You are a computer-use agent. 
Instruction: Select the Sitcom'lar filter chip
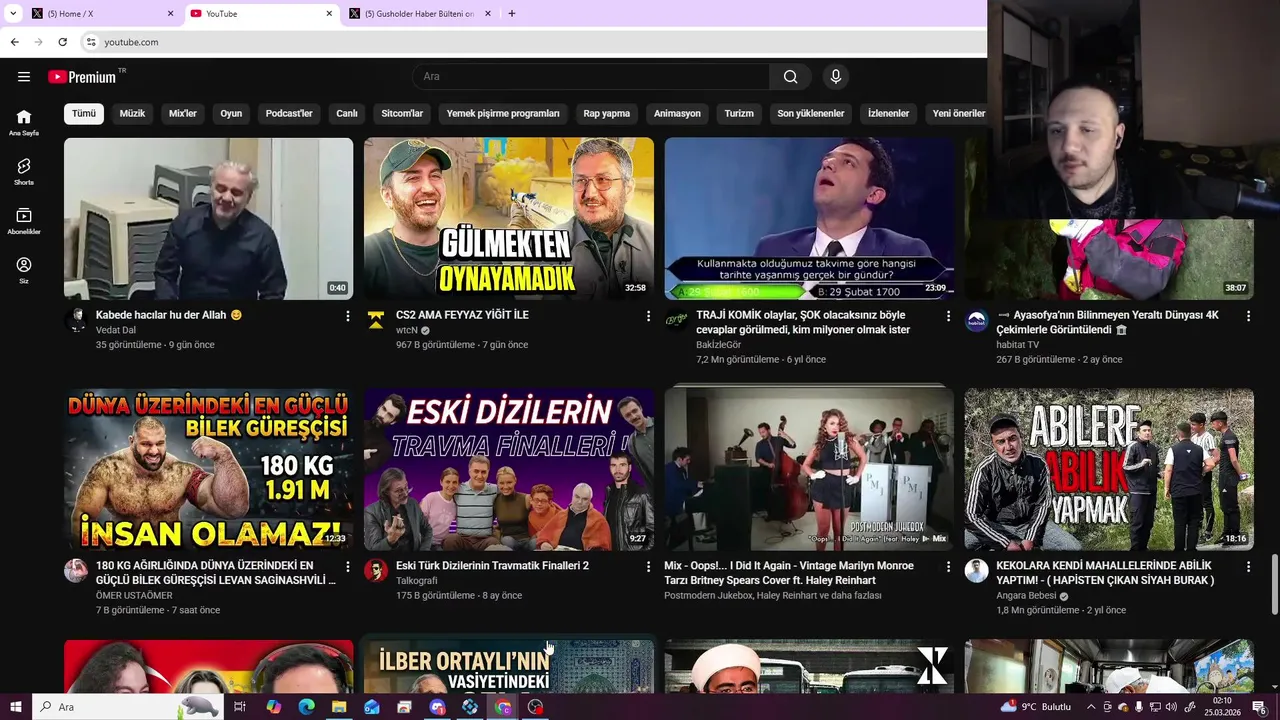(x=402, y=113)
